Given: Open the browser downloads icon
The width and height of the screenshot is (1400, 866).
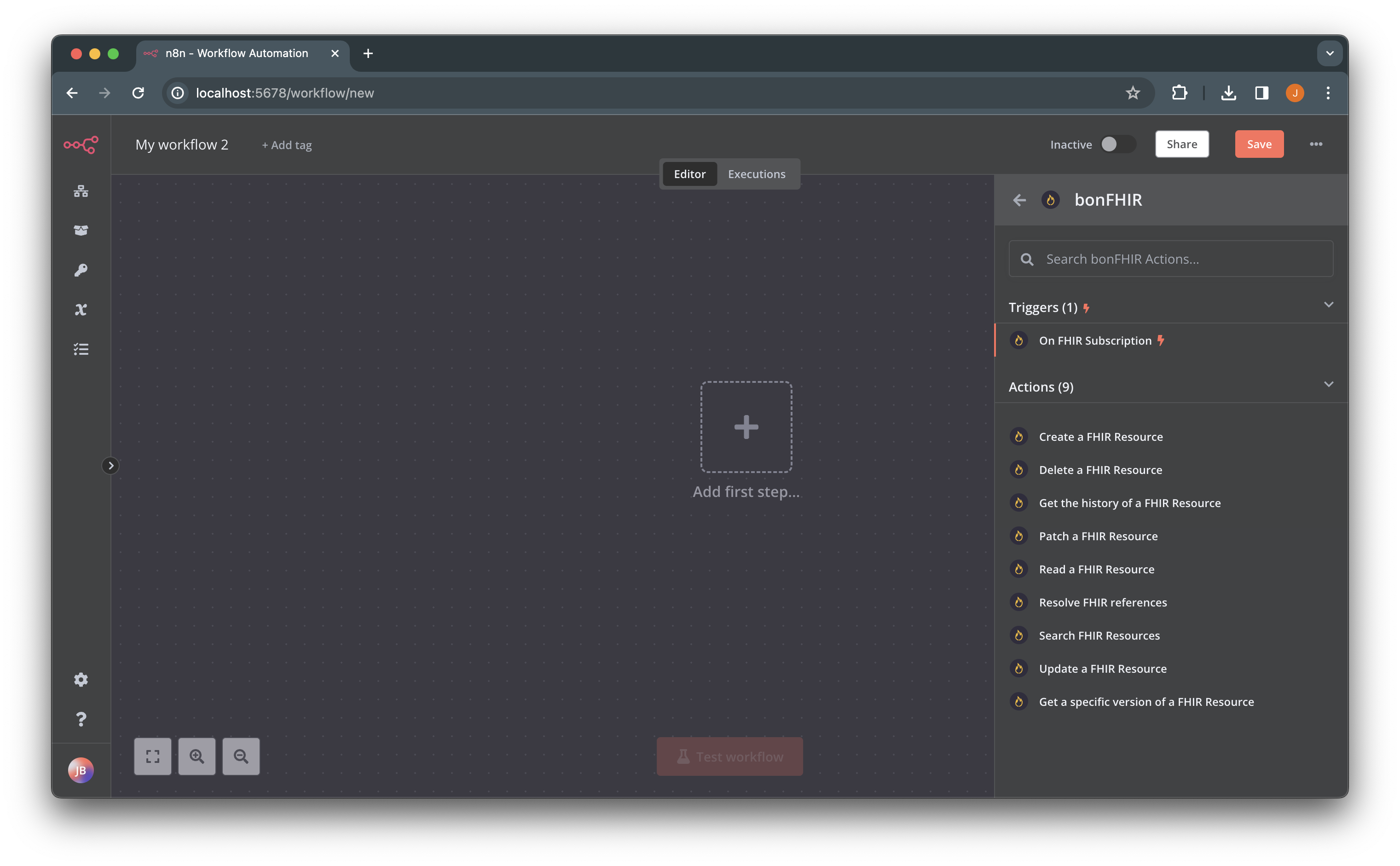Looking at the screenshot, I should point(1229,93).
